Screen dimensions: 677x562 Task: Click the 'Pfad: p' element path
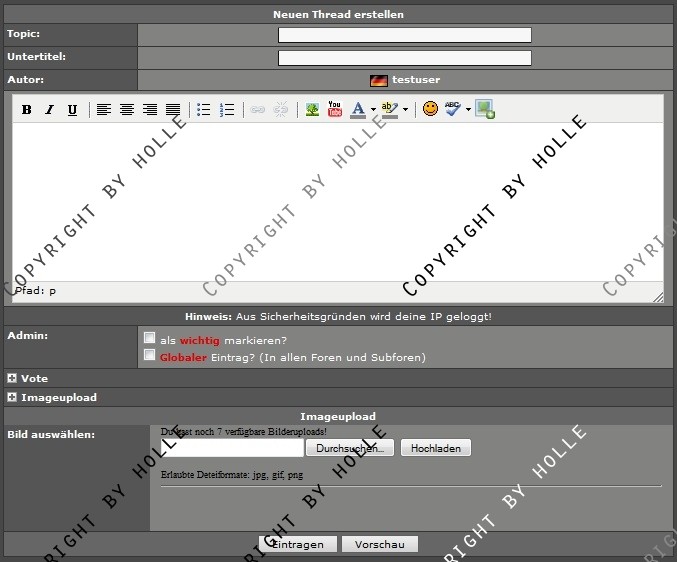35,290
